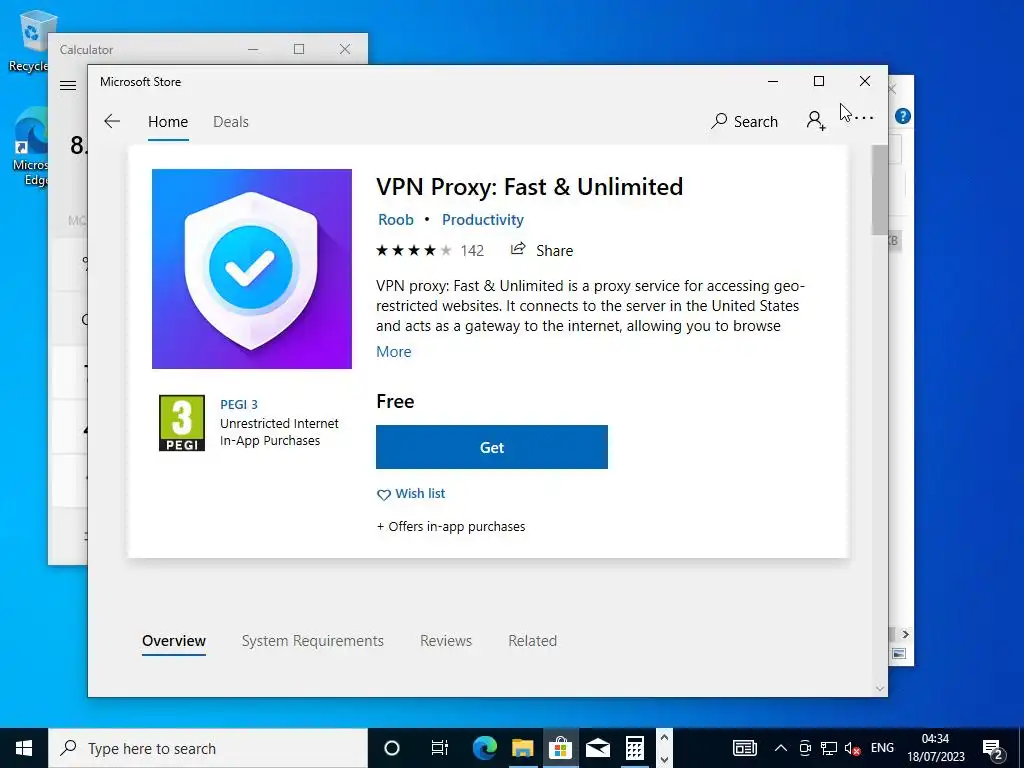Viewport: 1024px width, 768px height.
Task: Select the System Requirements tab
Action: point(313,641)
